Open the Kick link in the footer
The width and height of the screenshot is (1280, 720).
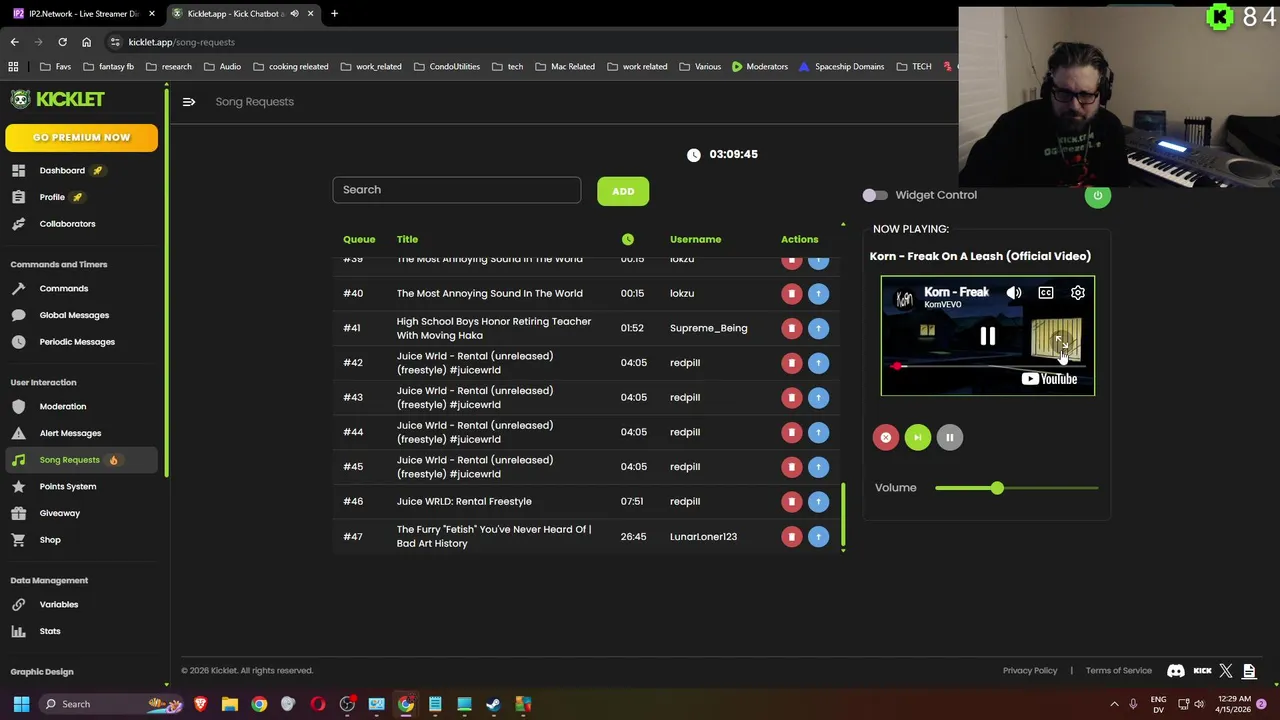(1202, 671)
